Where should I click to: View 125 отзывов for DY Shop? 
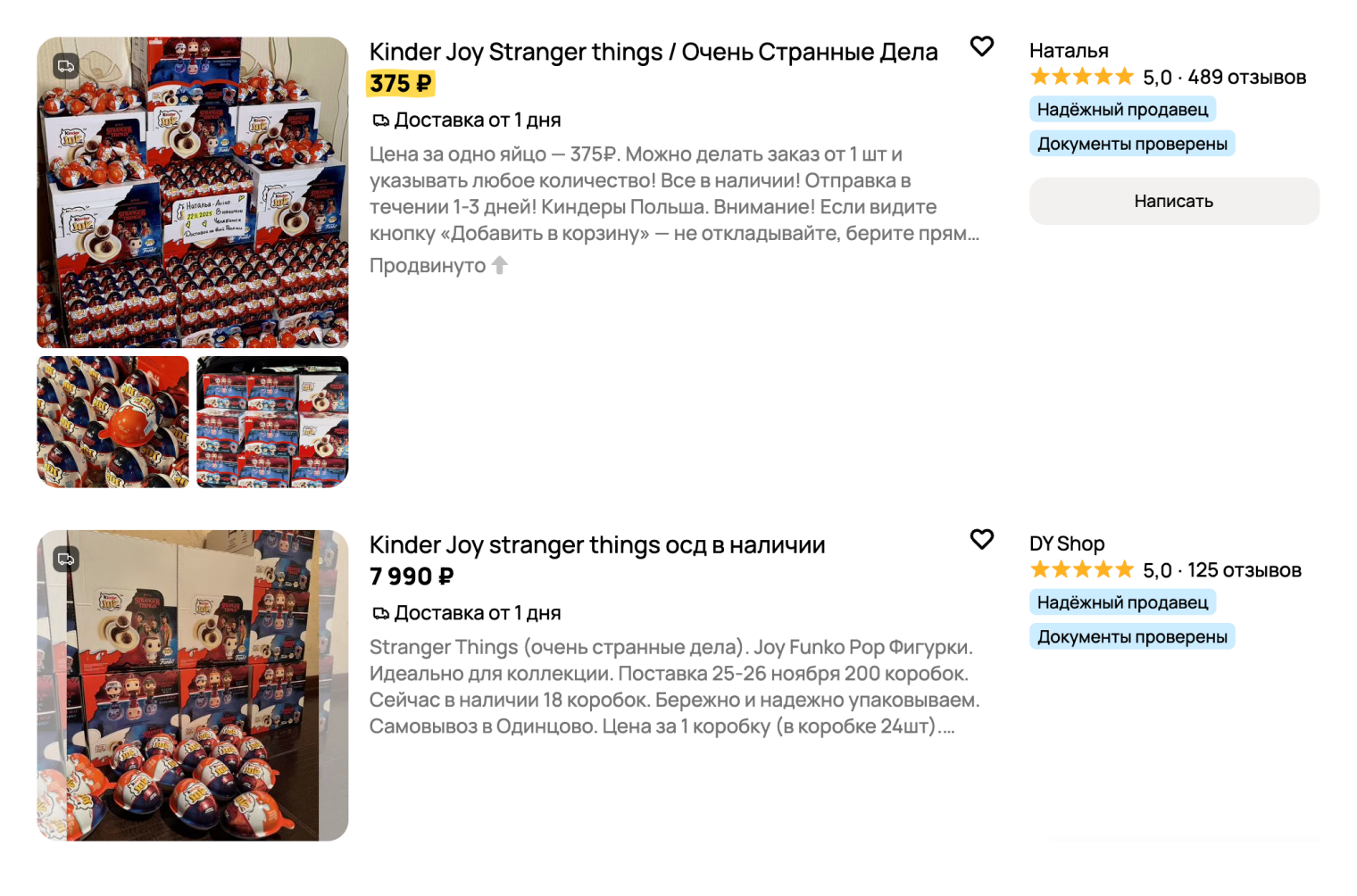pyautogui.click(x=1244, y=570)
